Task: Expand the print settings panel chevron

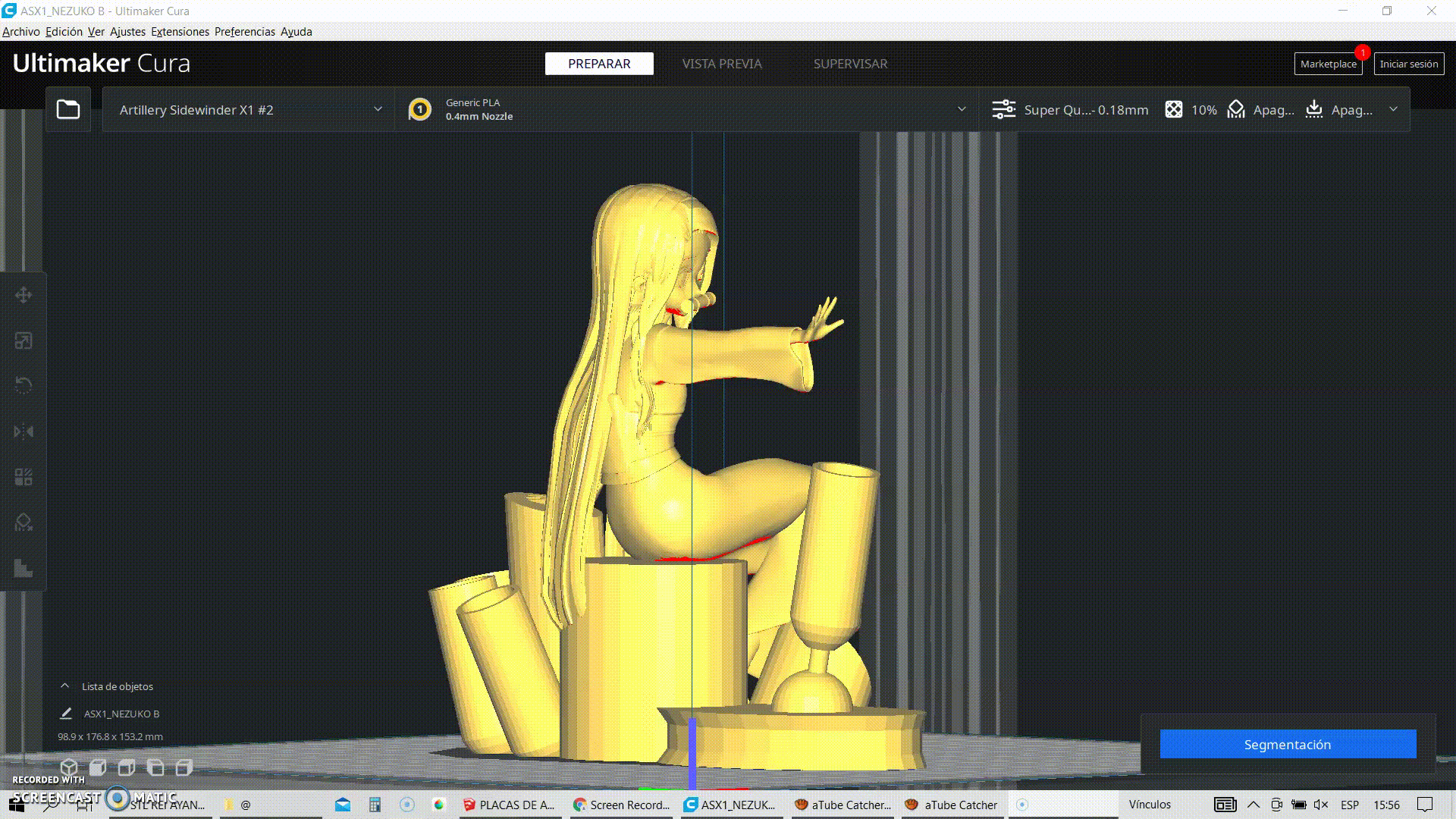Action: tap(1393, 110)
